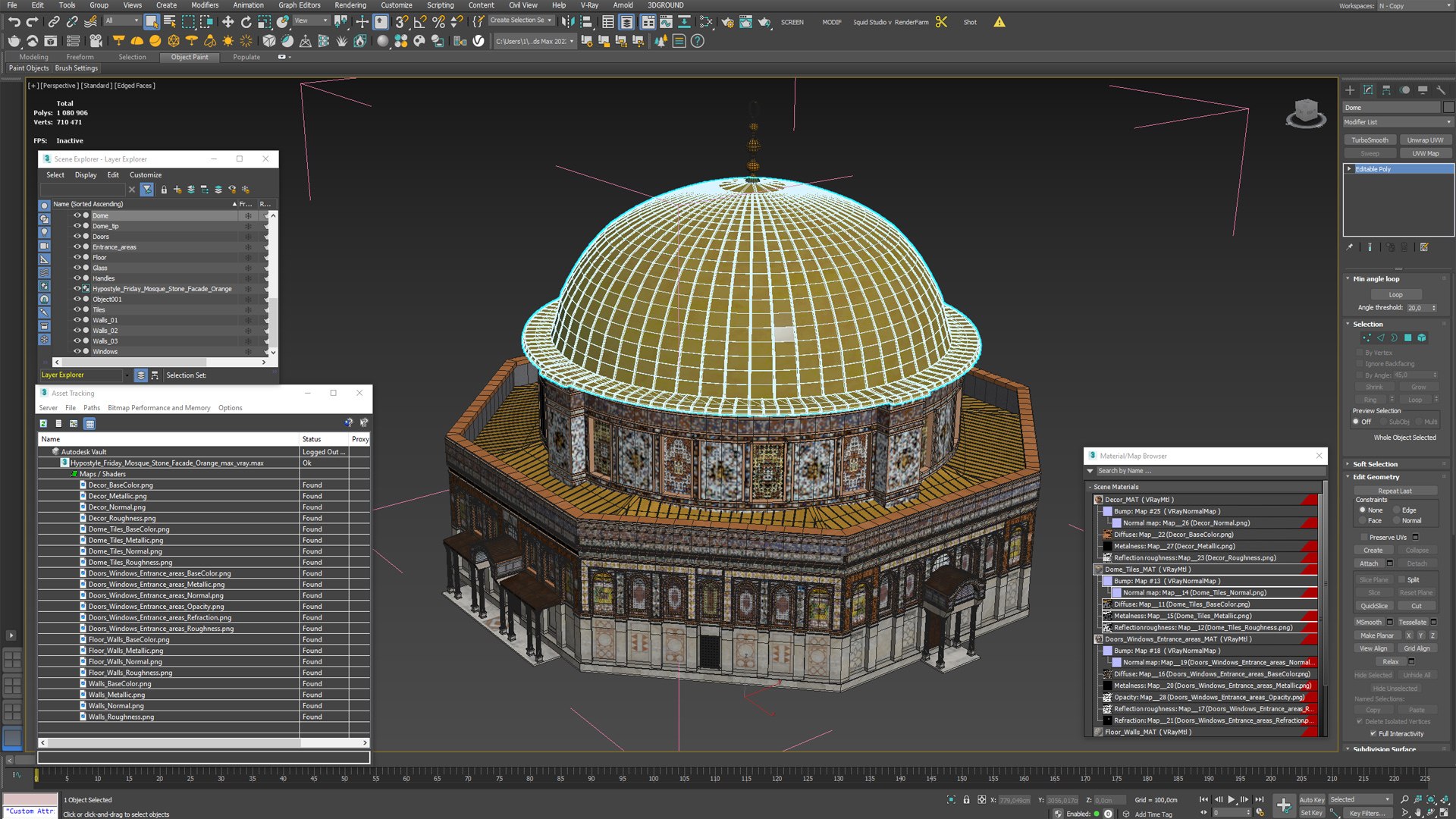The height and width of the screenshot is (819, 1456).
Task: Switch Asset Tracking to table view
Action: point(89,423)
